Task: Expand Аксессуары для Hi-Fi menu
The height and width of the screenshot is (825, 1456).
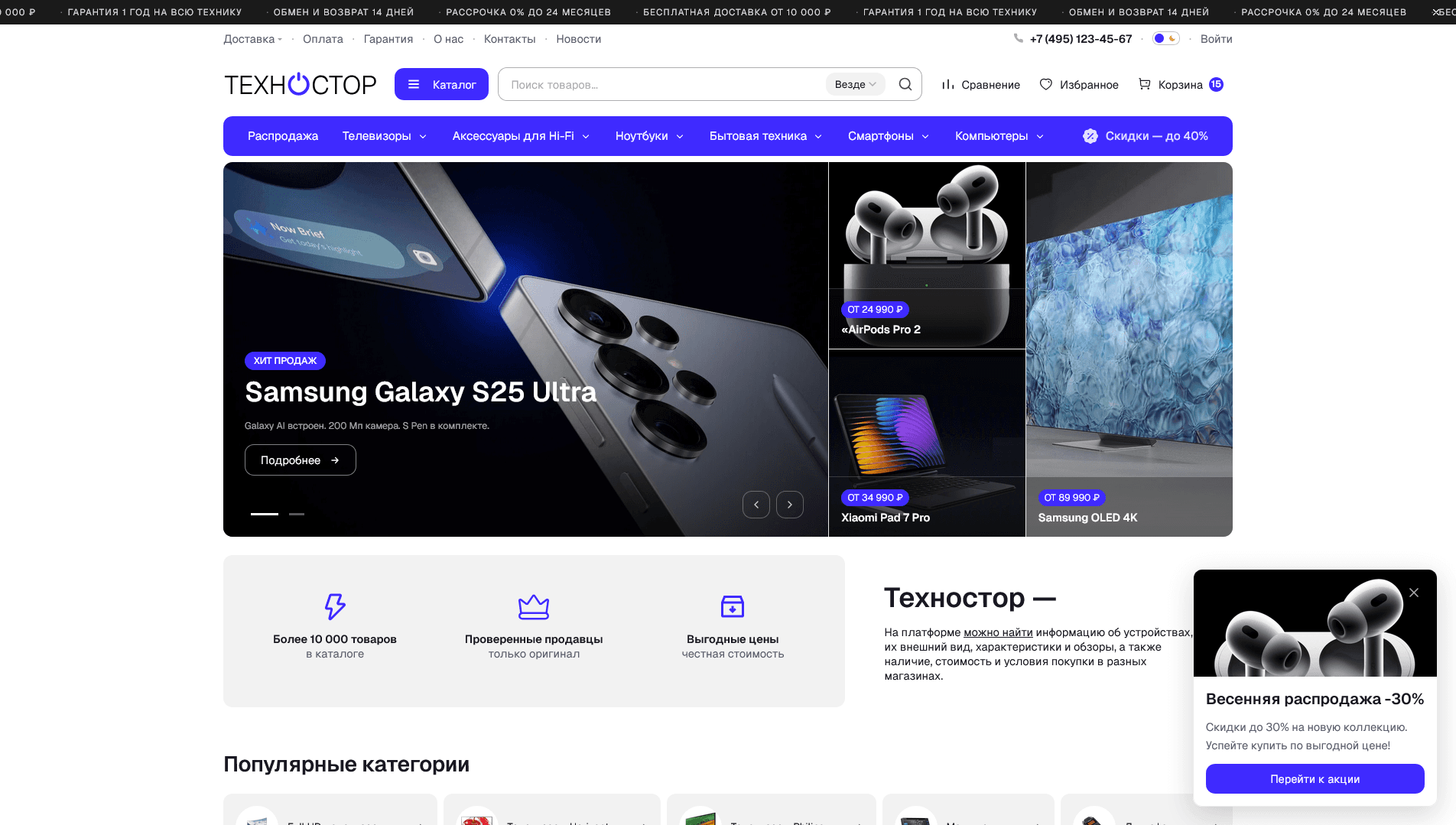Action: click(522, 136)
